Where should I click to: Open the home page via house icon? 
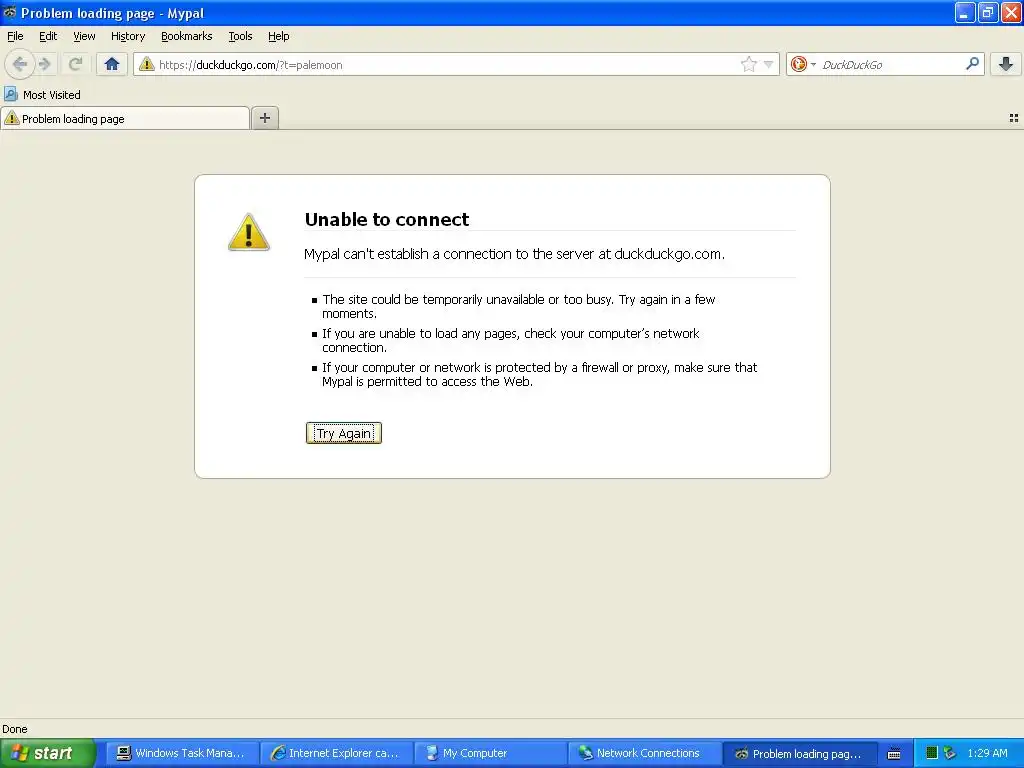(x=112, y=64)
